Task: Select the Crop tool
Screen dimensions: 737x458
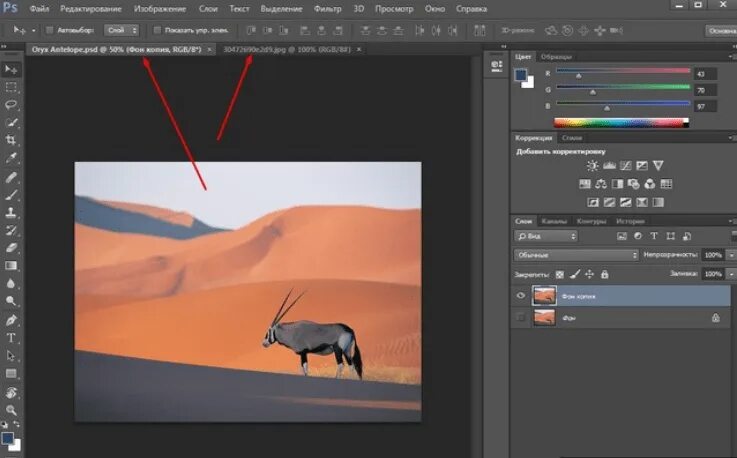Action: 11,140
